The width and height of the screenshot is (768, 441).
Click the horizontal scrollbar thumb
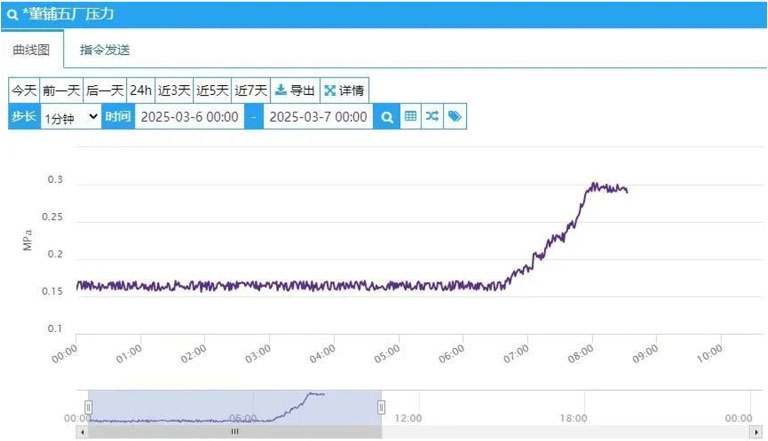coord(235,432)
